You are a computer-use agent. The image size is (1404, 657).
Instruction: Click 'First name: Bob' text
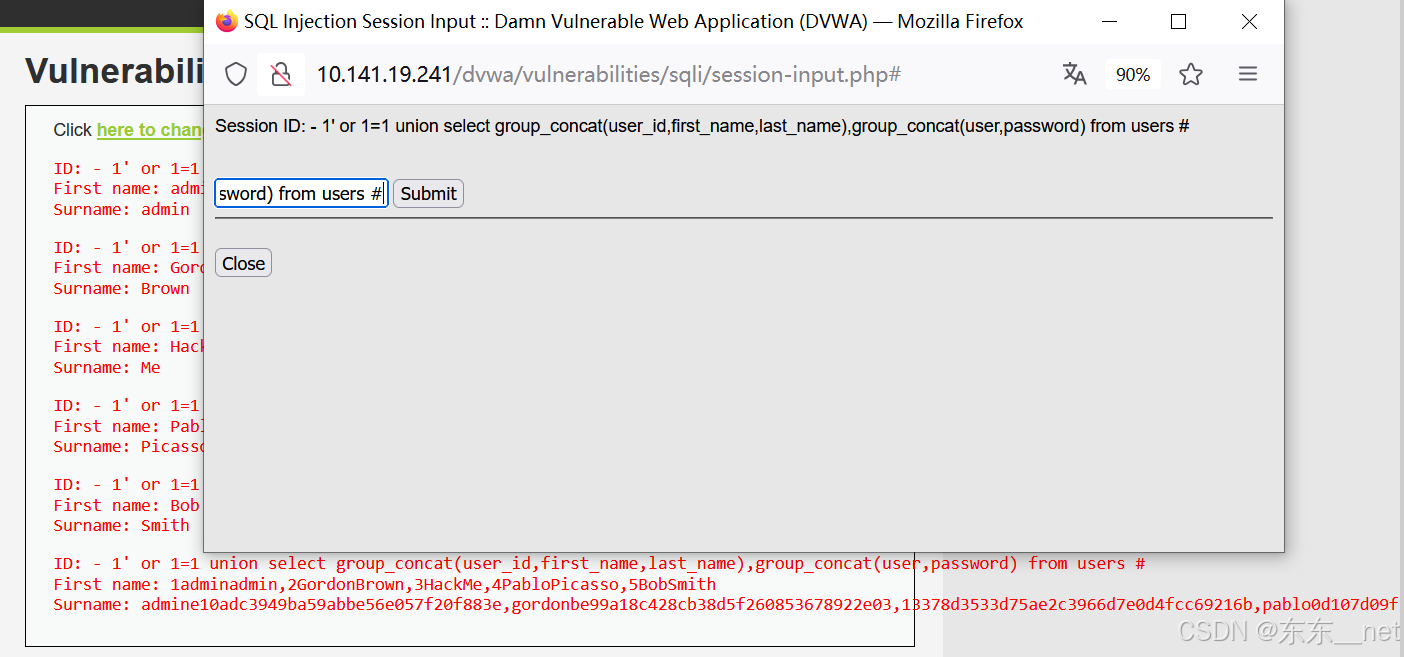127,505
